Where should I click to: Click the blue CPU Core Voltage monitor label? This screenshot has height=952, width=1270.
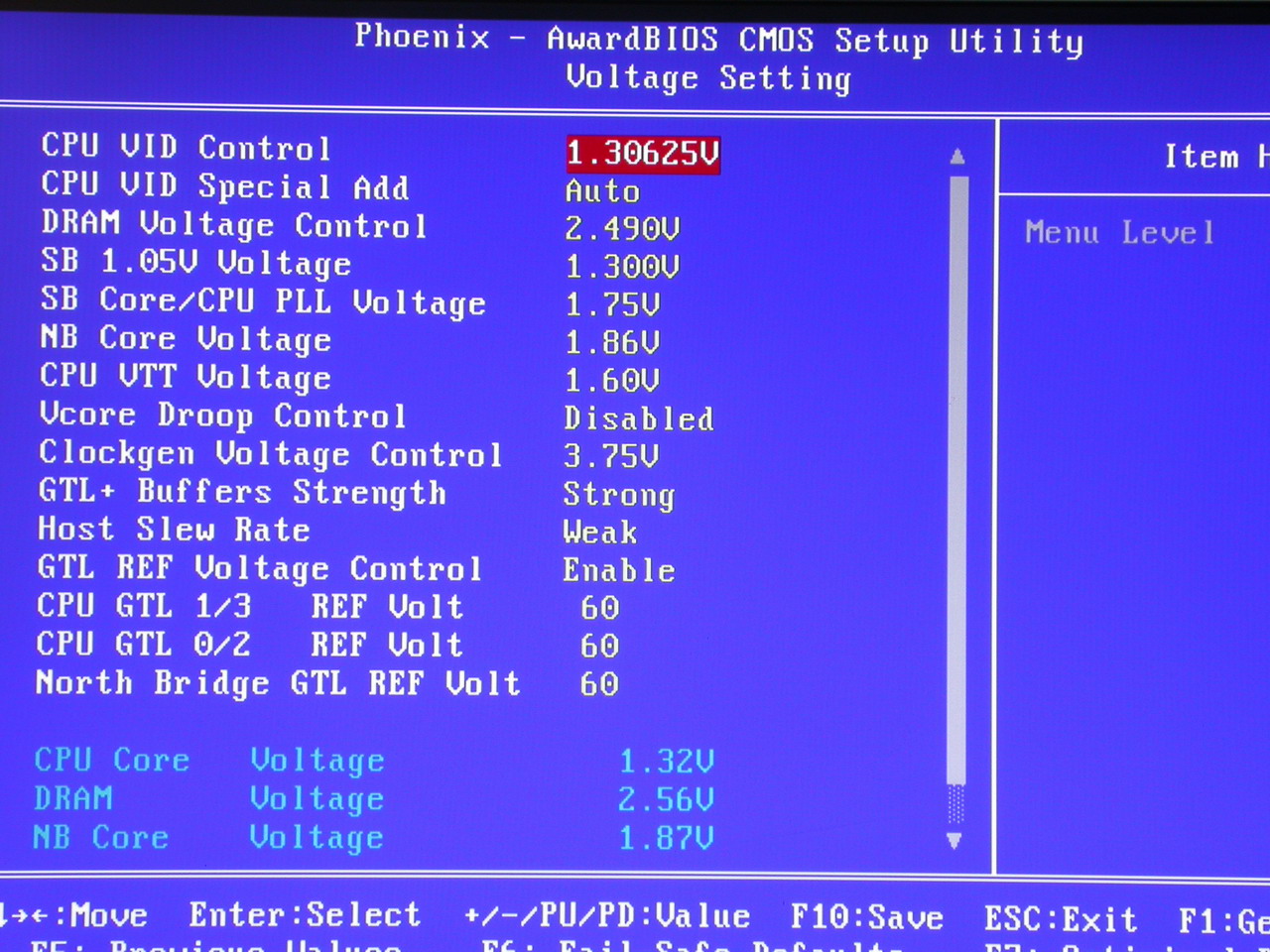[209, 760]
